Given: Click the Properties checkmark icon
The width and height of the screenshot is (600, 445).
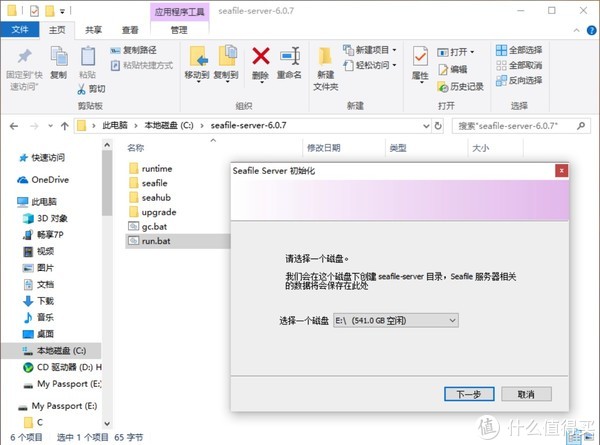Looking at the screenshot, I should (420, 57).
